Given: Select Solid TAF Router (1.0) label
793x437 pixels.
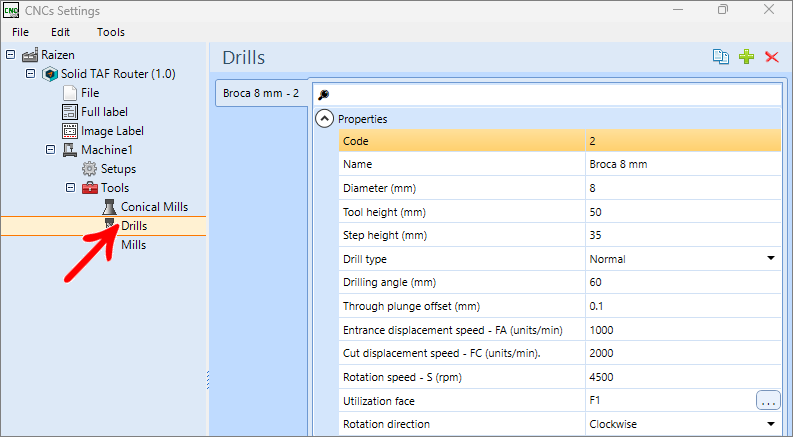Looking at the screenshot, I should 118,74.
